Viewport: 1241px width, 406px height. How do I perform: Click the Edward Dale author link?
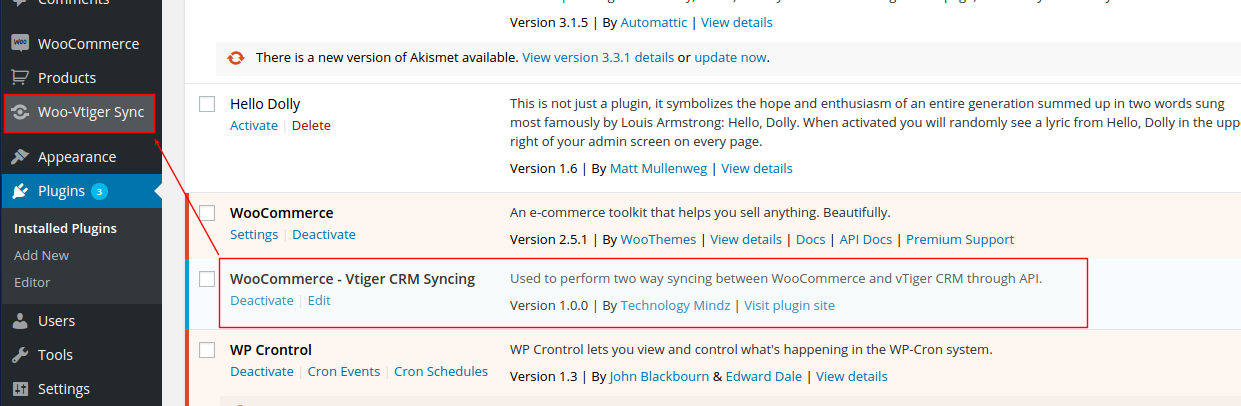[764, 377]
